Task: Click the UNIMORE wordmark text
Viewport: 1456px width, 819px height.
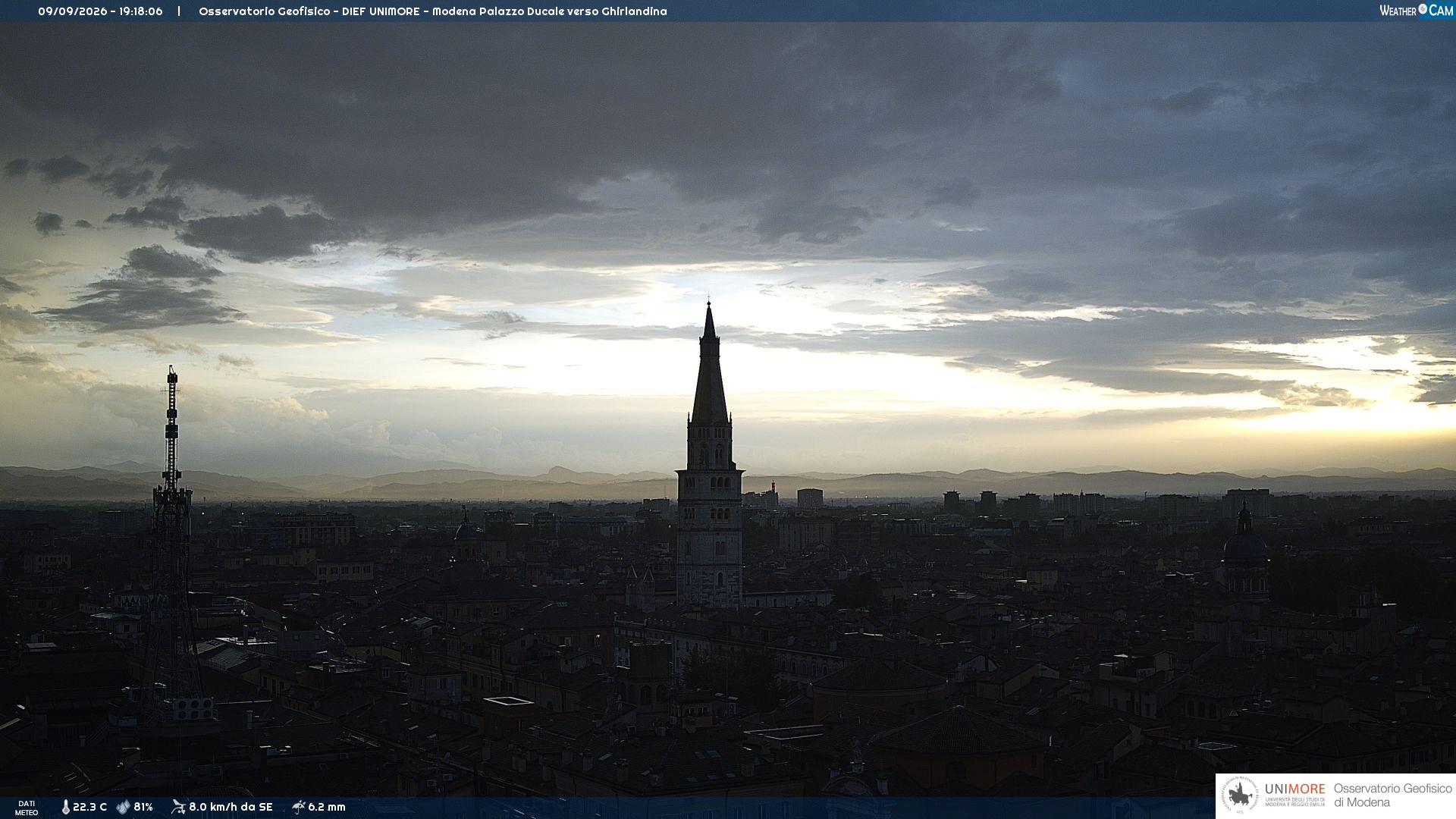Action: pyautogui.click(x=1294, y=789)
